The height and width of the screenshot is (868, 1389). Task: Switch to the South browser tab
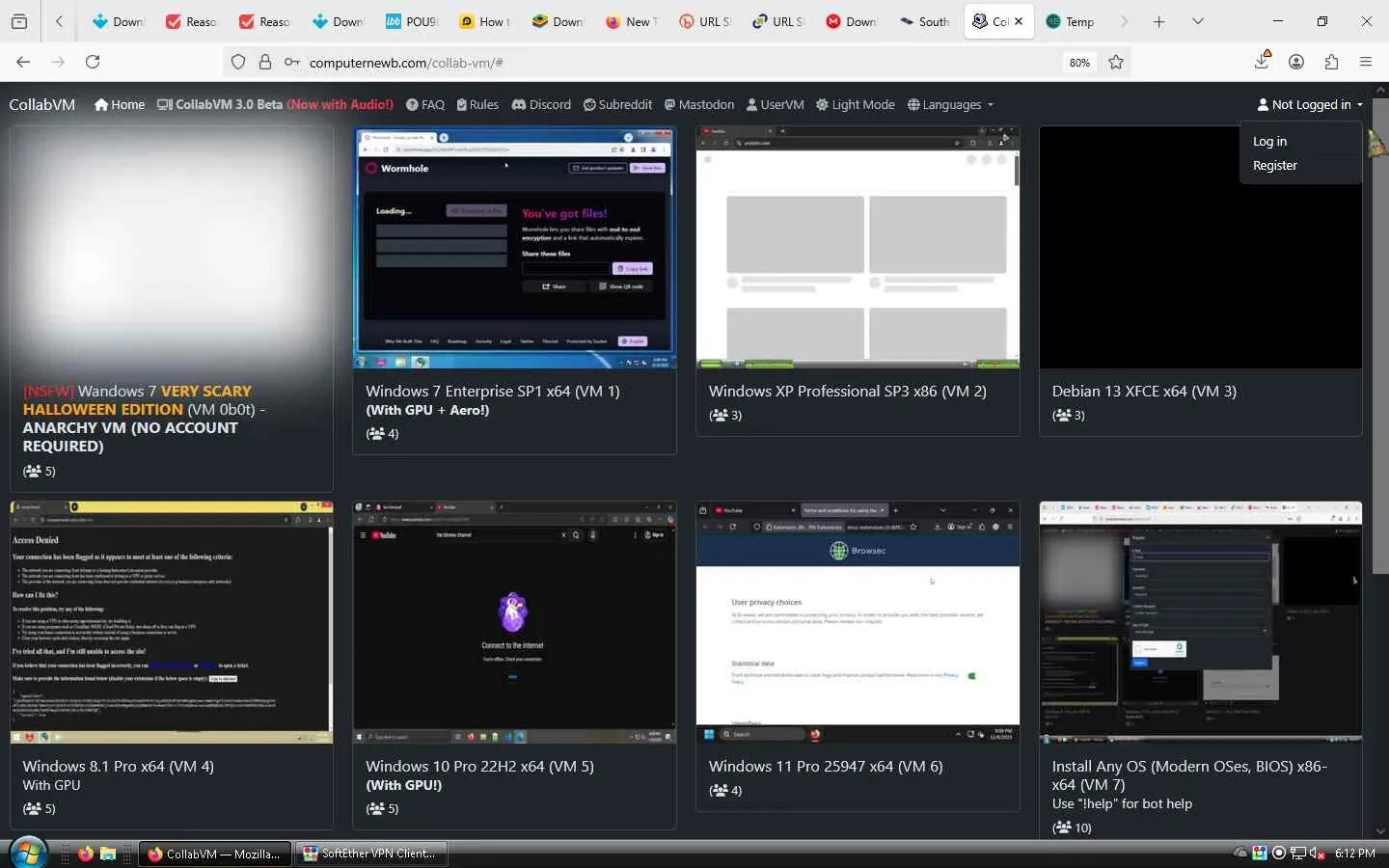925,21
